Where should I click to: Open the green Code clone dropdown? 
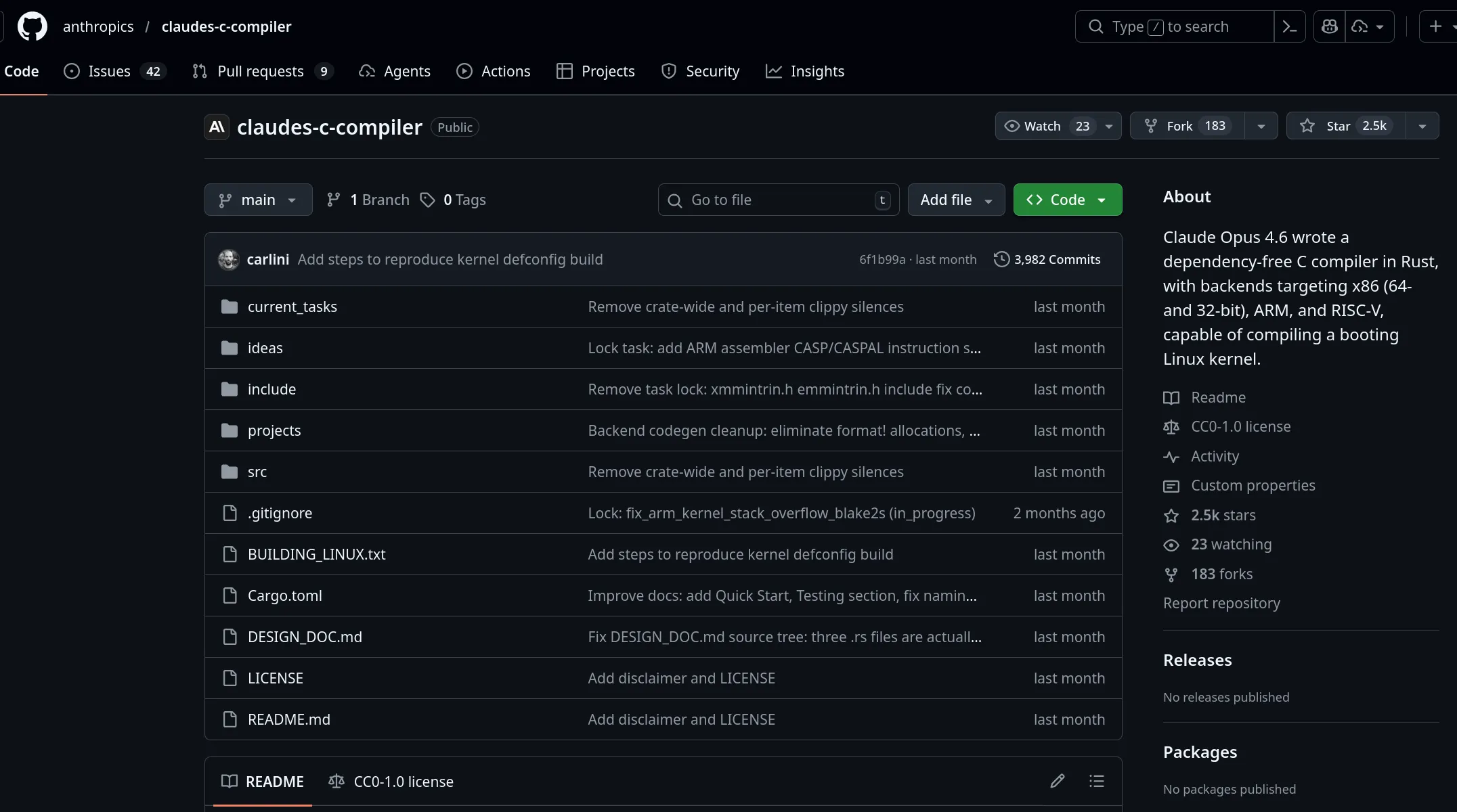click(1068, 200)
